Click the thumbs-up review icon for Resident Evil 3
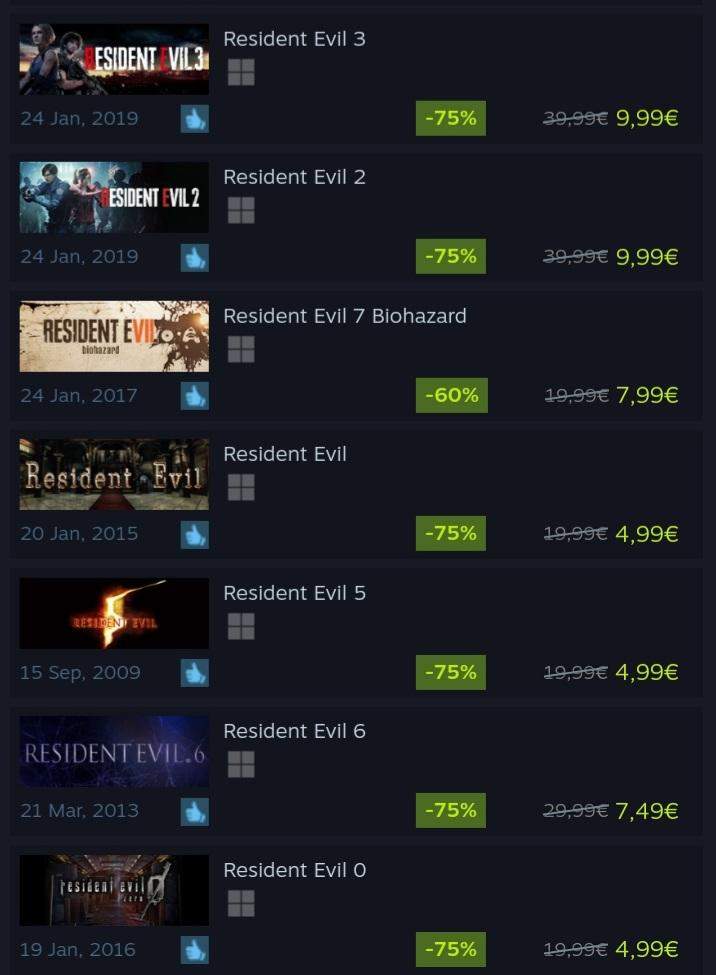Image resolution: width=716 pixels, height=975 pixels. pyautogui.click(x=195, y=118)
